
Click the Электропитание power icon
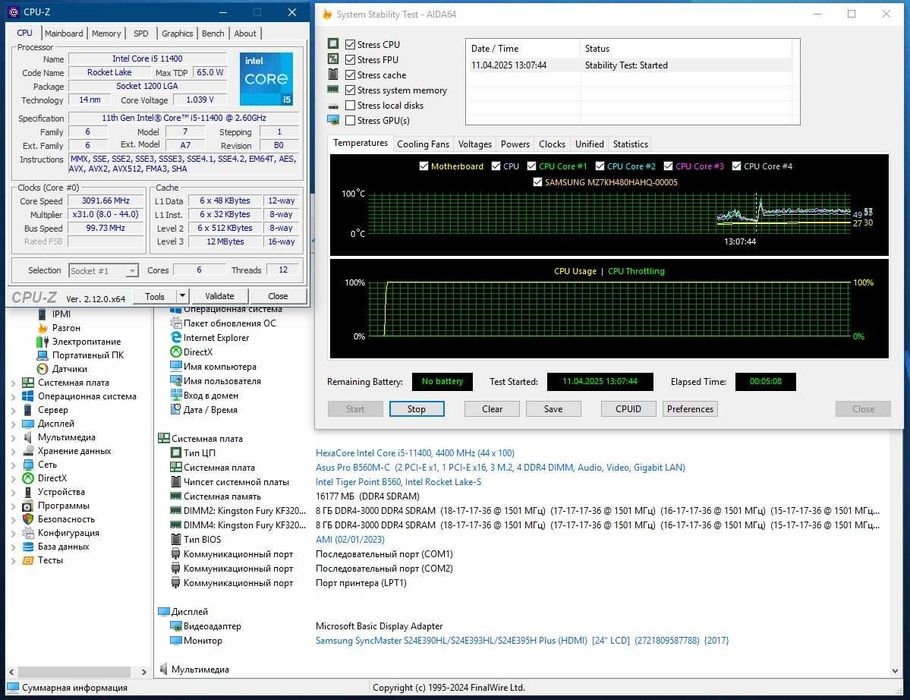coord(42,341)
